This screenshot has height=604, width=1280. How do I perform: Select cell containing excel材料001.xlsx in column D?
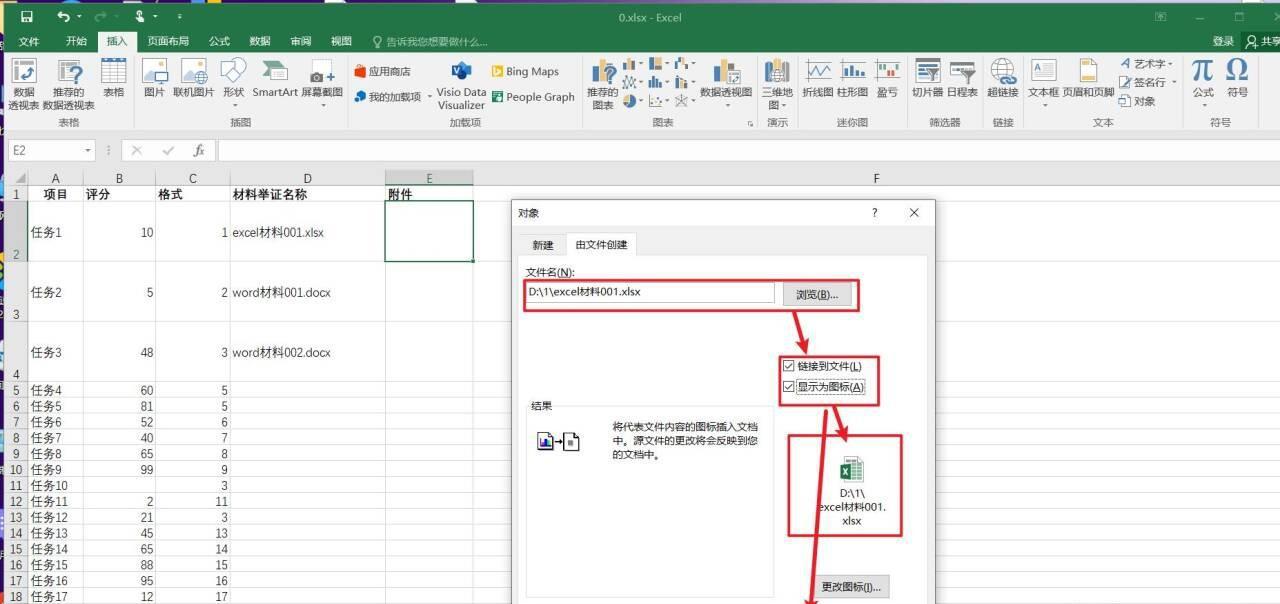pos(308,232)
